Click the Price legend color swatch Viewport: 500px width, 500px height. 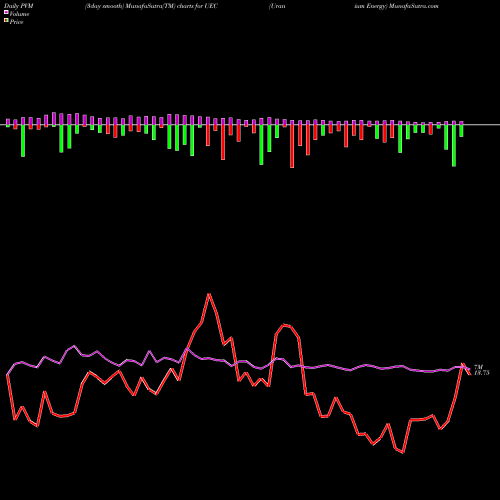click(6, 20)
